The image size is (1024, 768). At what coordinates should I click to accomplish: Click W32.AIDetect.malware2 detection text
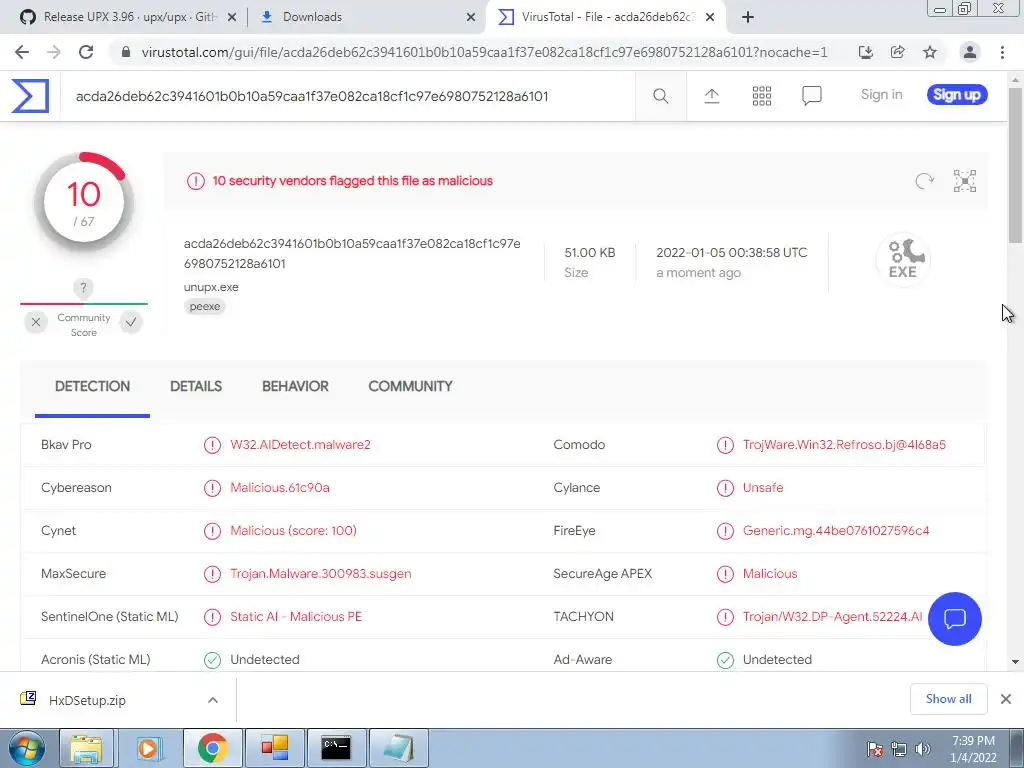pos(300,445)
